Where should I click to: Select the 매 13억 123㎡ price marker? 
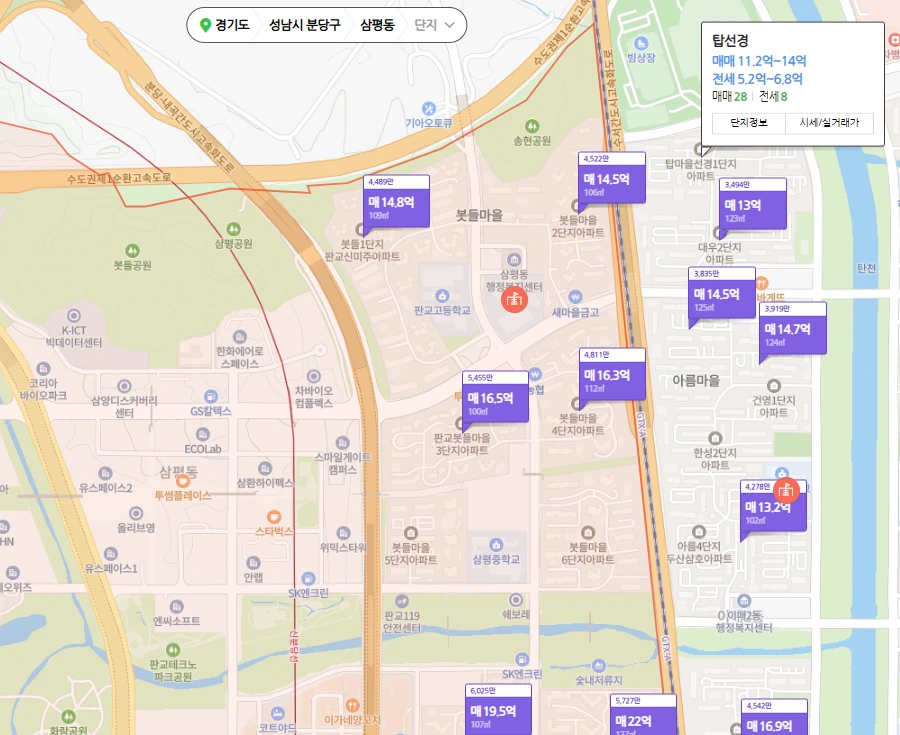click(x=752, y=204)
